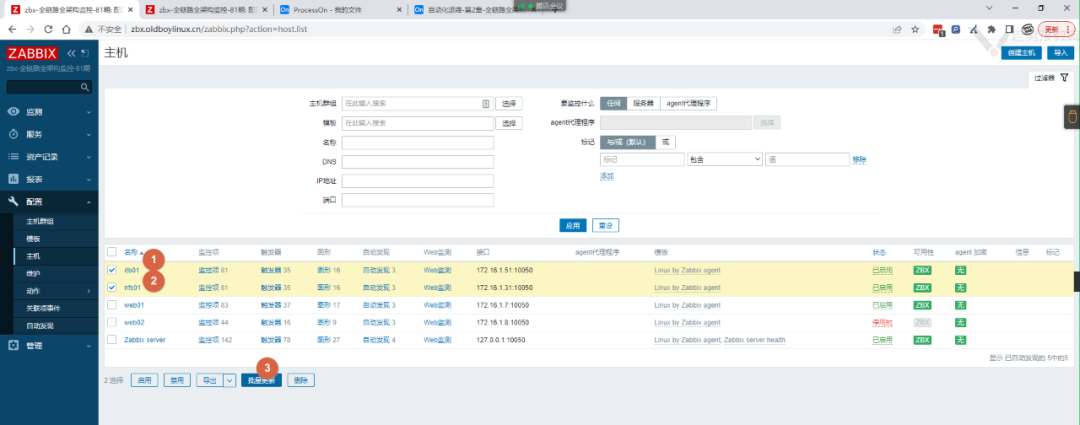Screen dimensions: 1080x425
Task: Select 服务器 monitored-by option
Action: click(643, 103)
